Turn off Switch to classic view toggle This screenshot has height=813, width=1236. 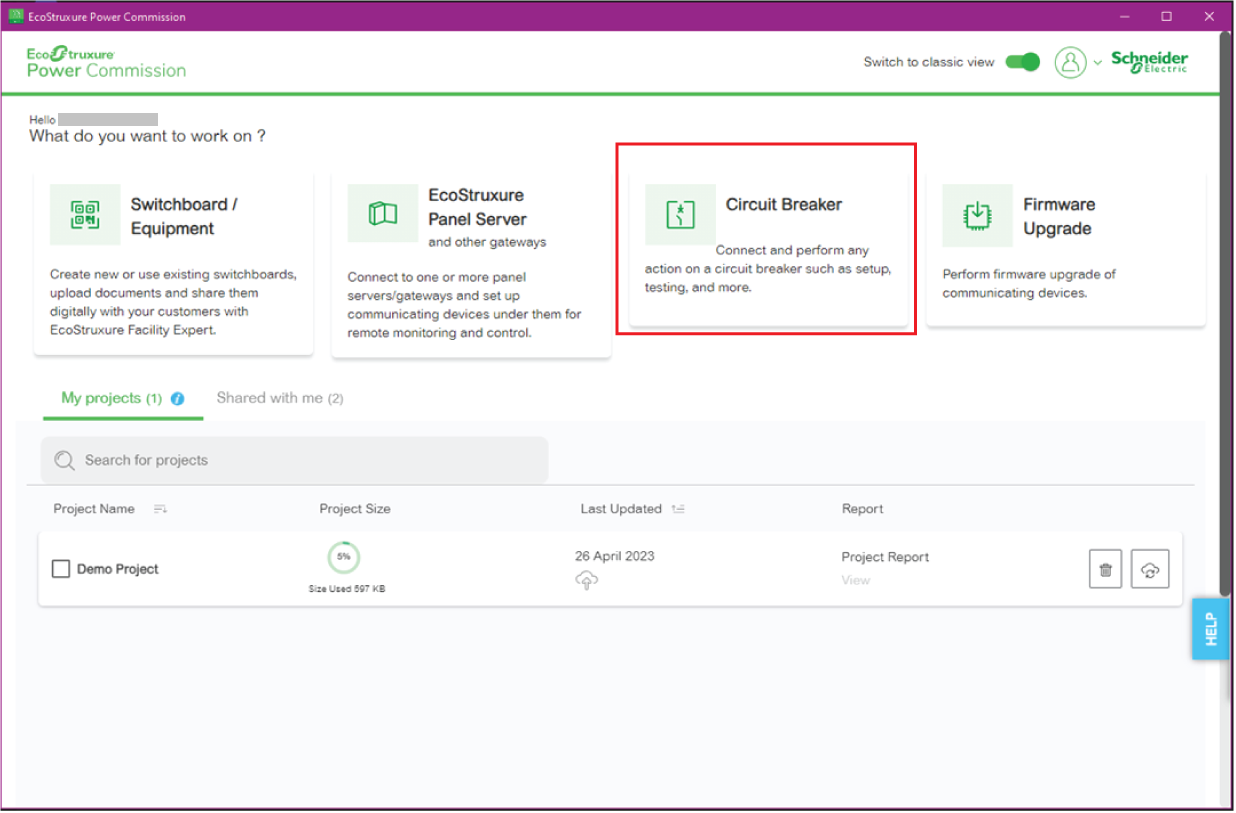tap(1022, 62)
